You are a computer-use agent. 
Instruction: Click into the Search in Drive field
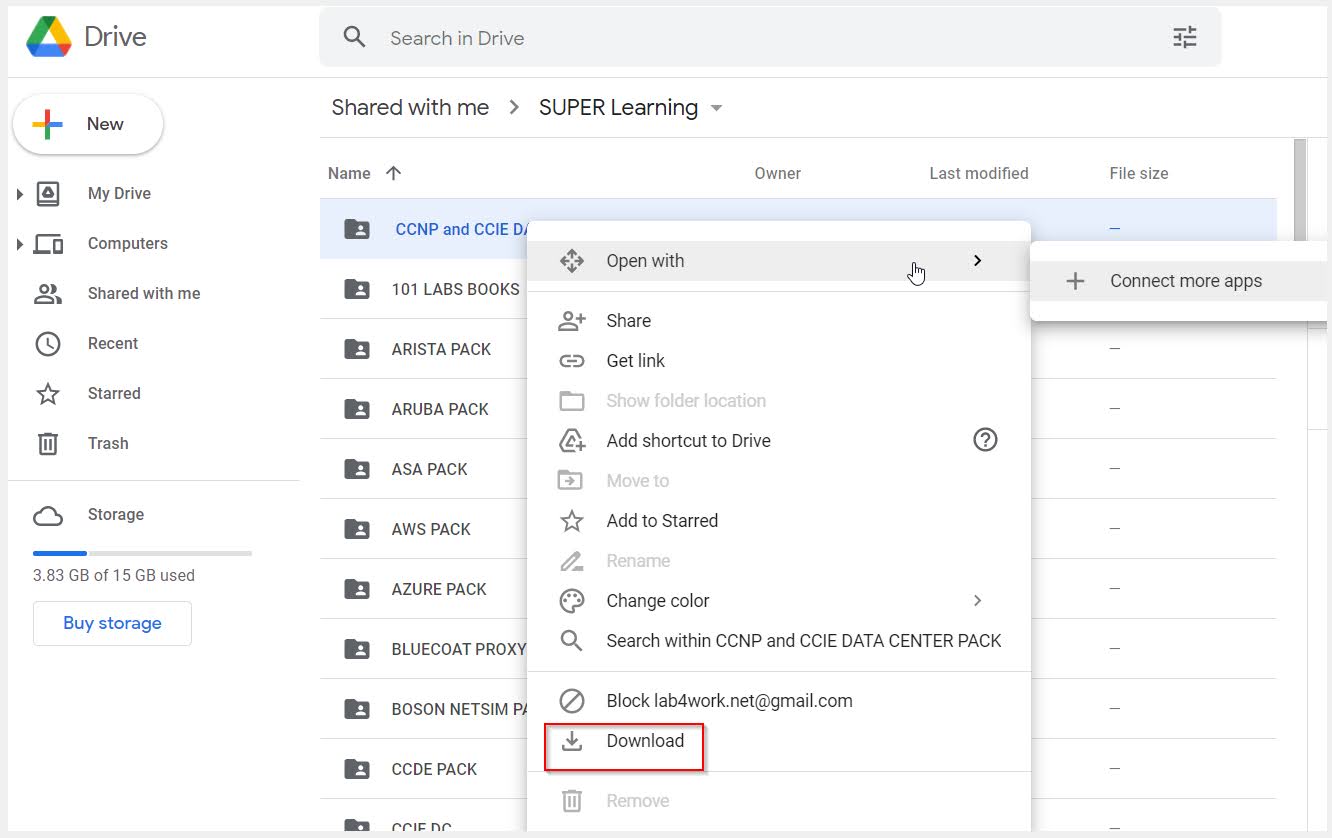(x=770, y=38)
